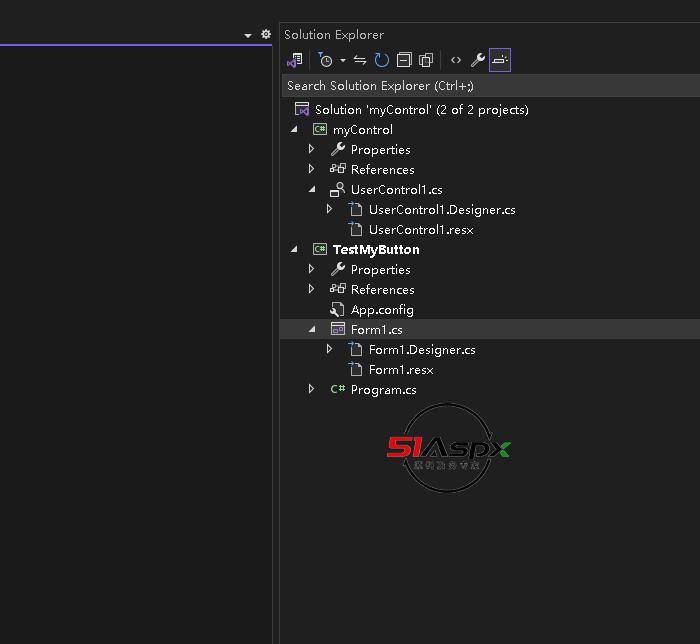
Task: Click the Pending Changes Filter clock icon
Action: click(324, 60)
